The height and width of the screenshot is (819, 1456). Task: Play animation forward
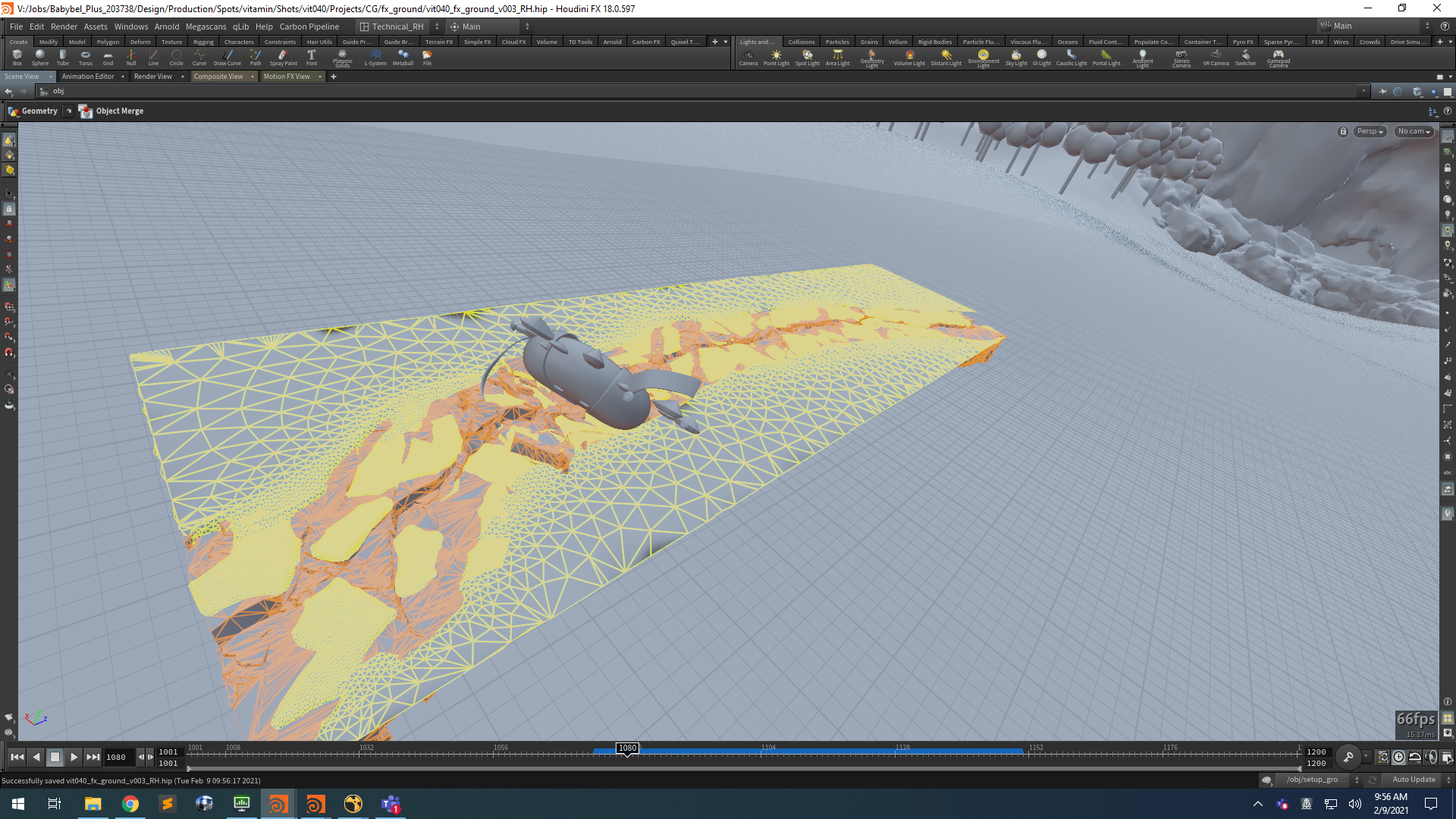coord(74,757)
